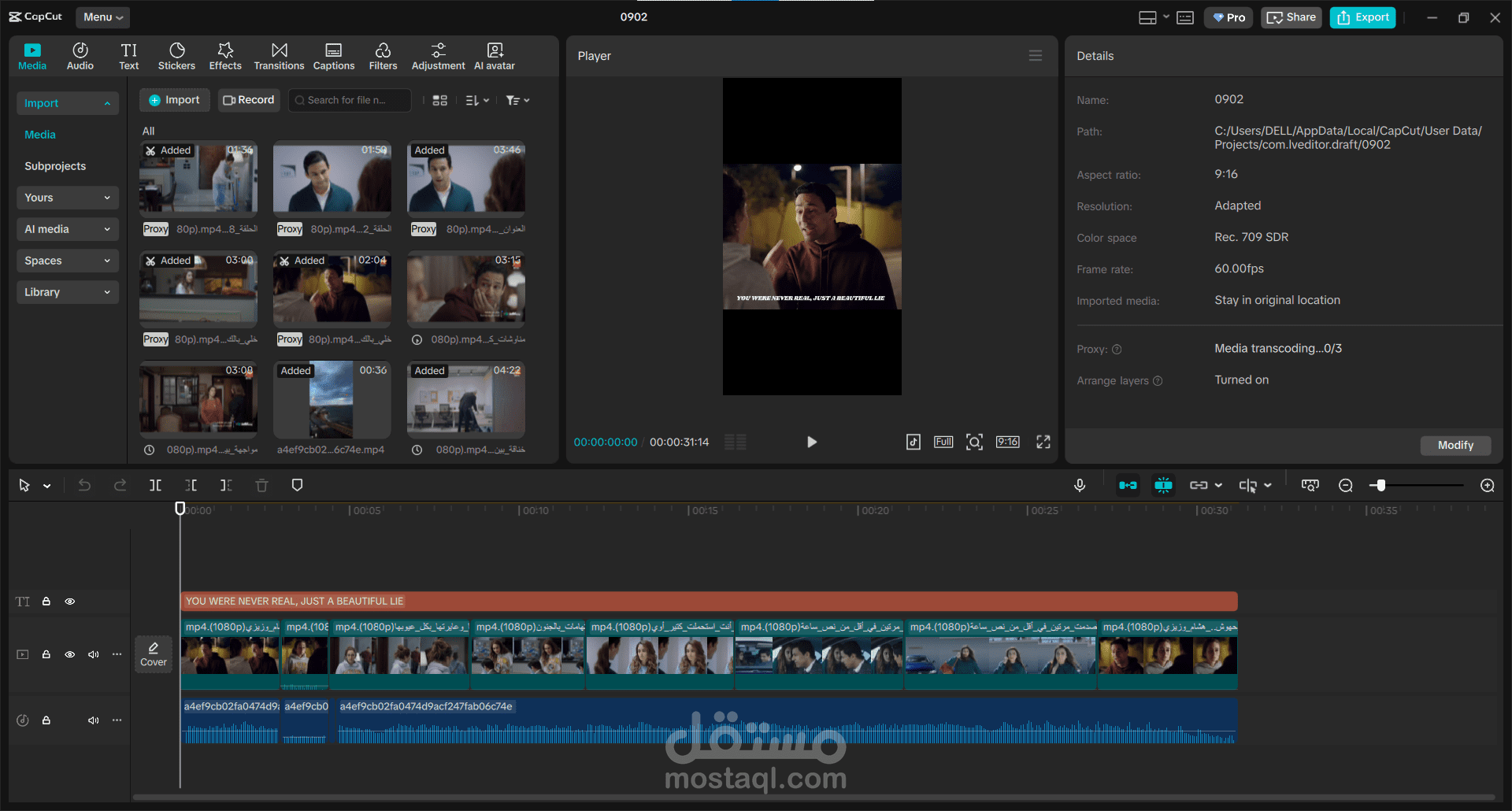Open the Captions tab
Screen dimensions: 1512x811
[x=334, y=57]
